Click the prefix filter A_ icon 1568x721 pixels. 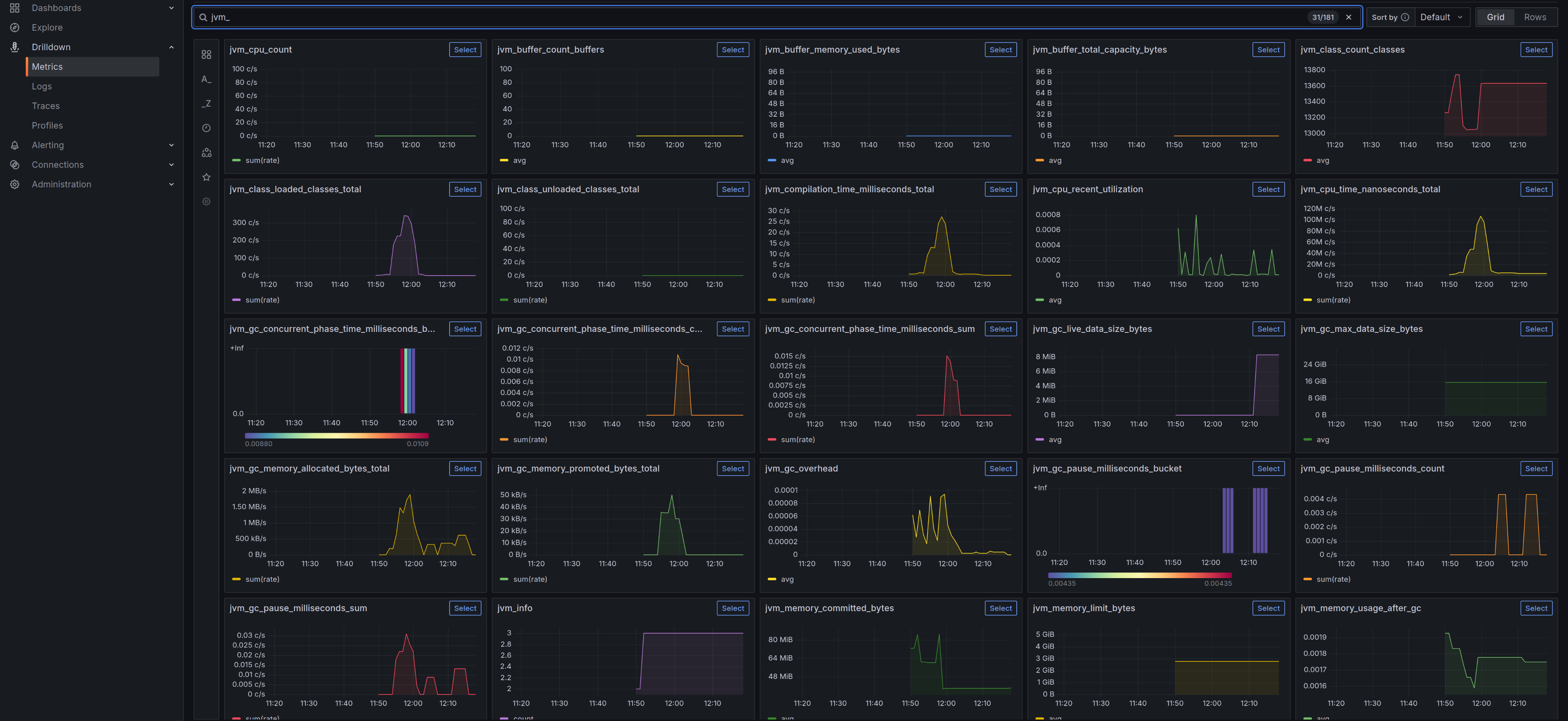206,79
